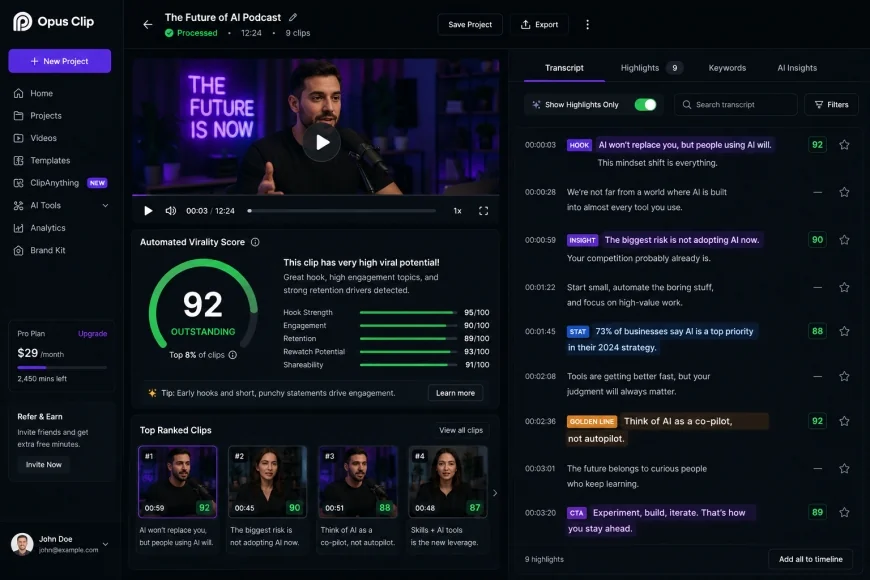Open ranked clip #3 thumbnail

[358, 482]
